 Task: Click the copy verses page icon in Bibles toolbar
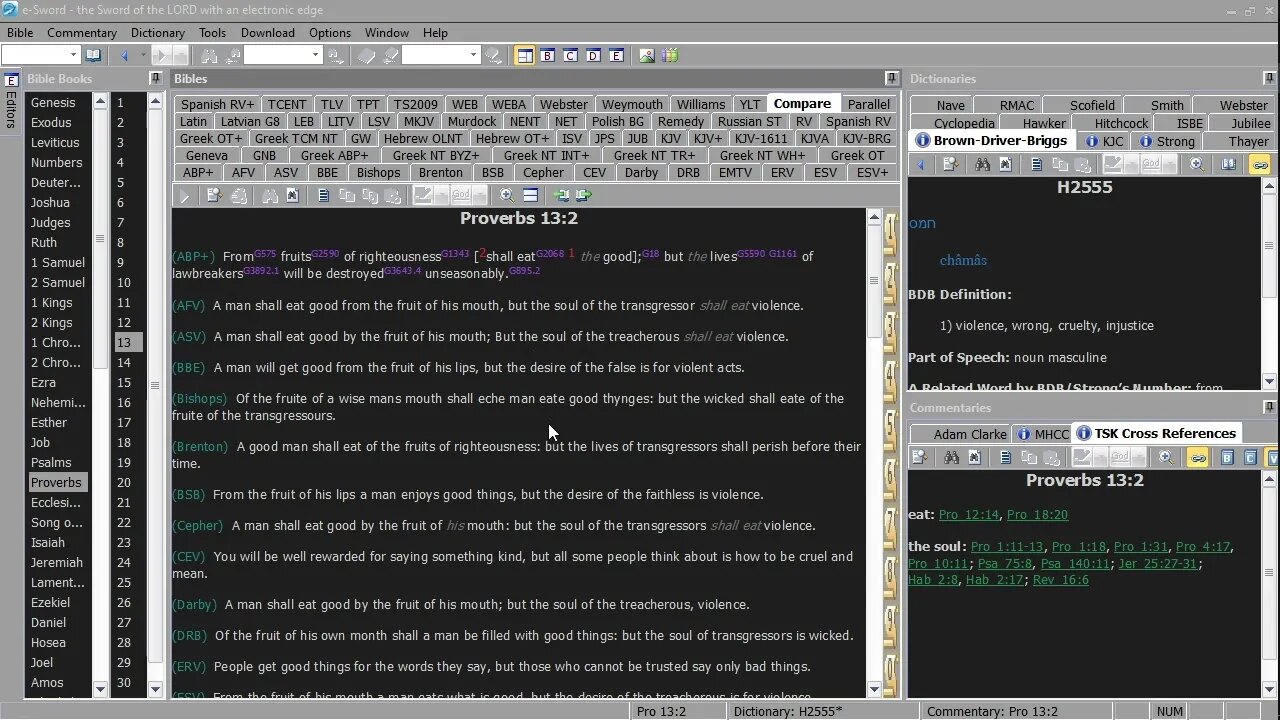tap(324, 196)
